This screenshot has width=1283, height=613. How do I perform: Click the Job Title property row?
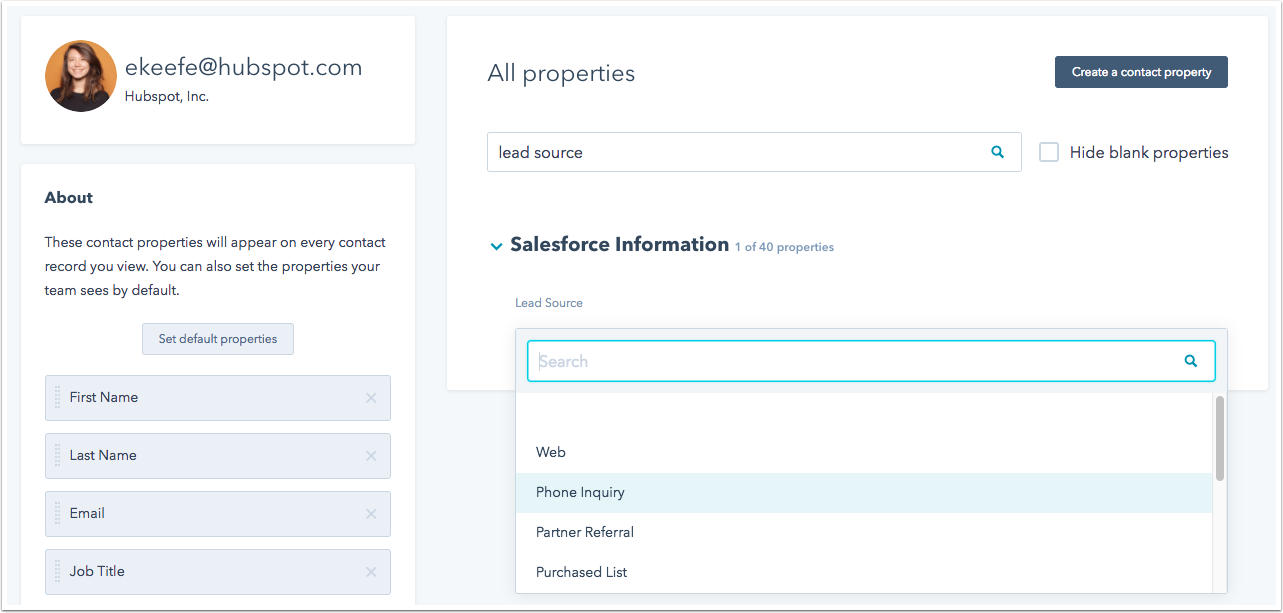218,572
